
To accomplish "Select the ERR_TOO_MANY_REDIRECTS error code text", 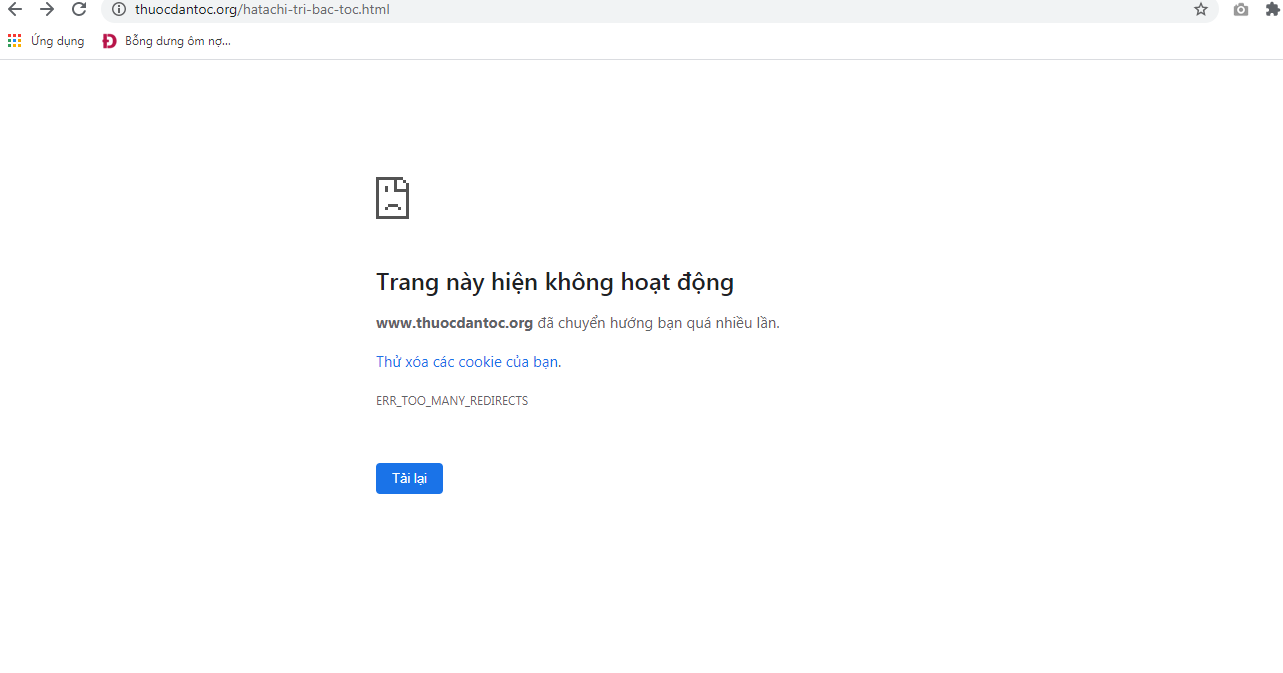I will tap(452, 401).
